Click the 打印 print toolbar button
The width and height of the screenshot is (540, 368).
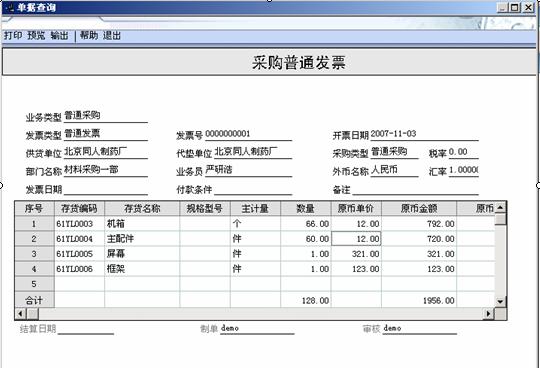point(13,35)
